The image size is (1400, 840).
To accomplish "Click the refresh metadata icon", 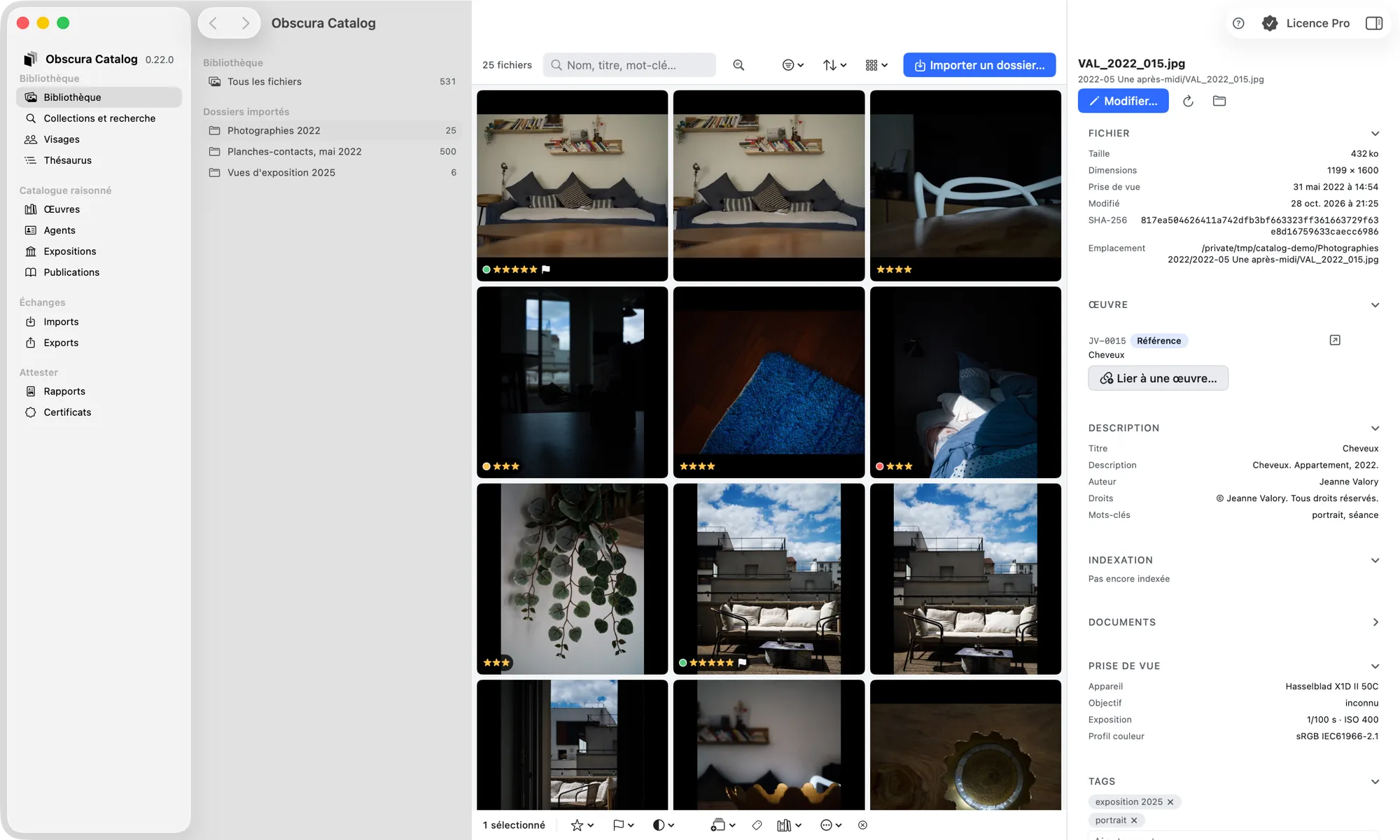I will click(1188, 101).
